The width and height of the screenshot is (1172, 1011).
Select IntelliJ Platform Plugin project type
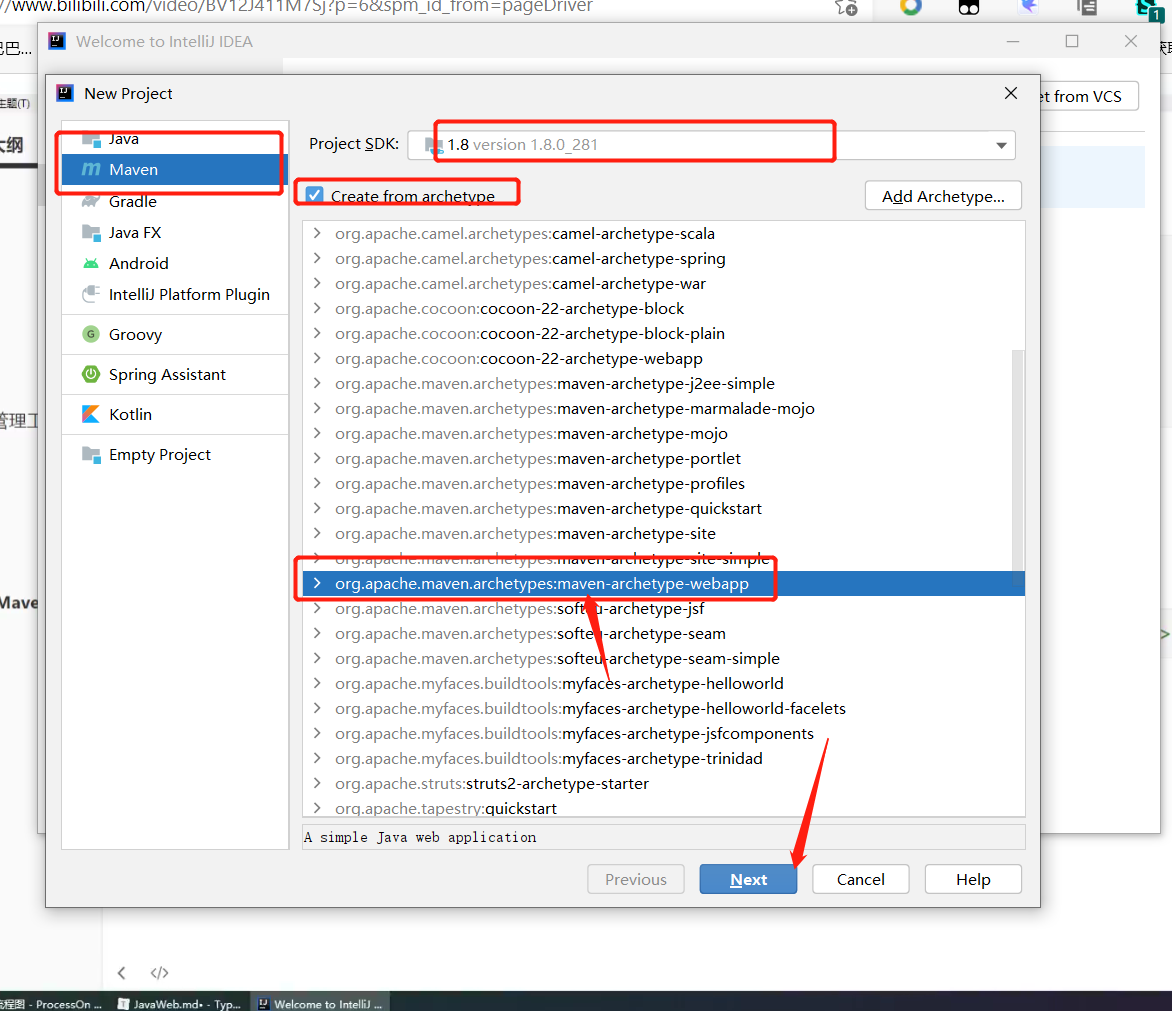click(175, 294)
